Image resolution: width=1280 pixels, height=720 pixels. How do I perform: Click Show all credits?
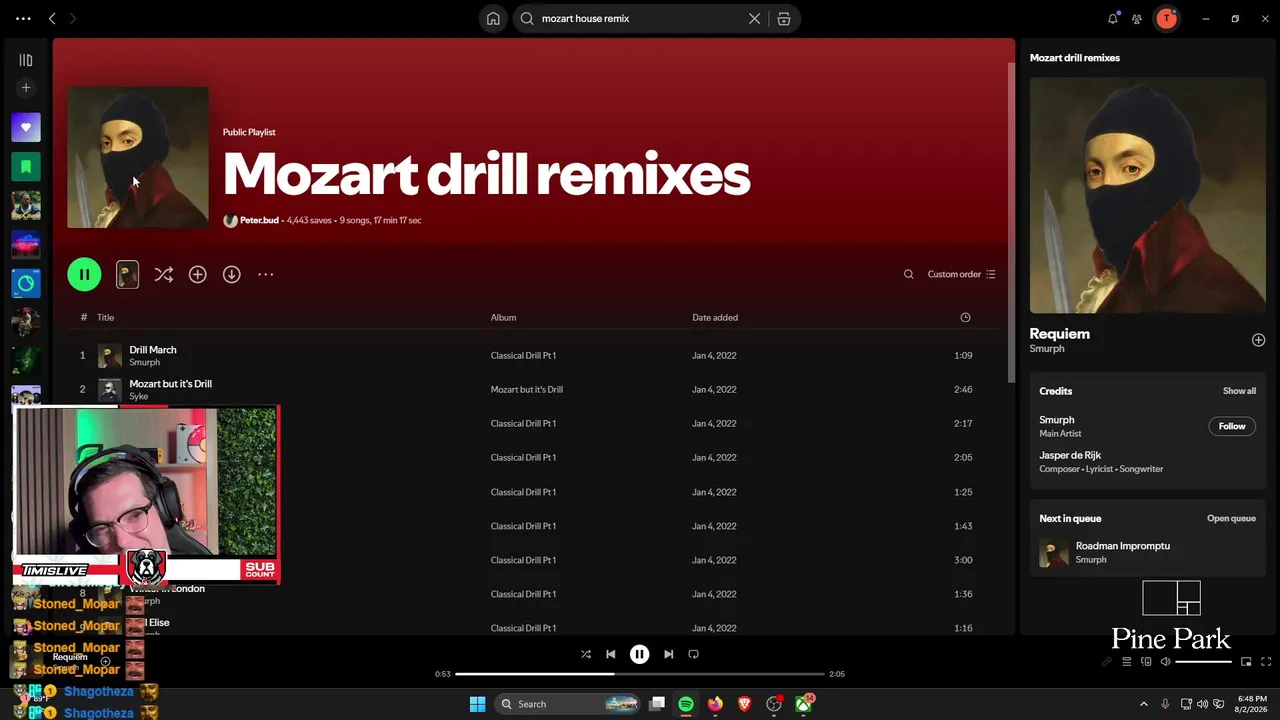point(1239,391)
